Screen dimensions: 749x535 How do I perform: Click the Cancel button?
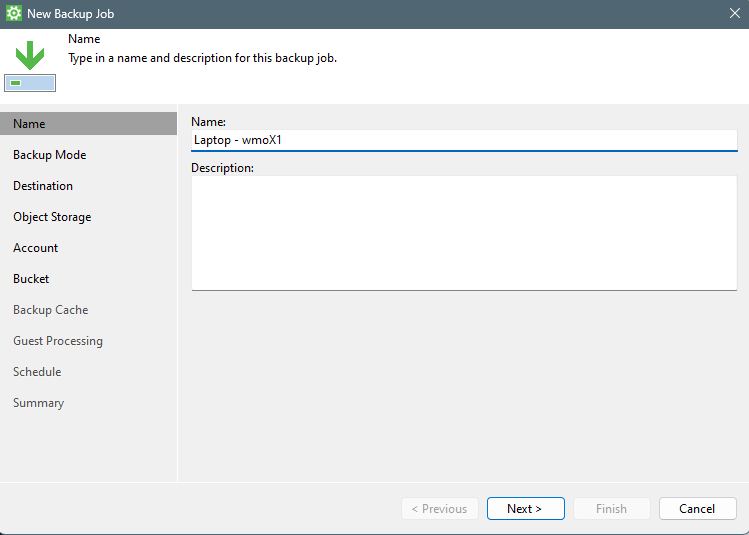coord(697,509)
